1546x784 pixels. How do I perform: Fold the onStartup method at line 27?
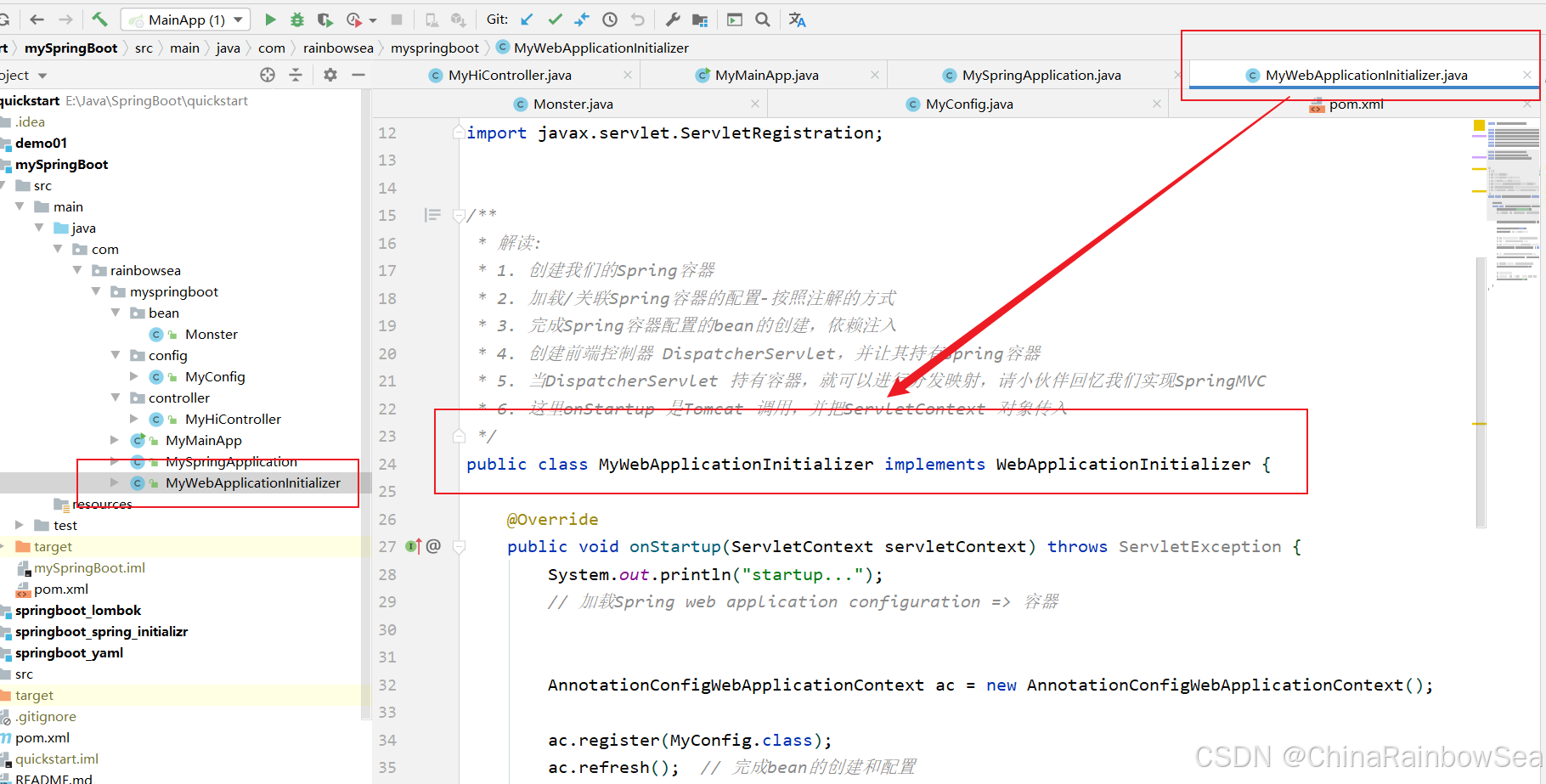pyautogui.click(x=459, y=547)
